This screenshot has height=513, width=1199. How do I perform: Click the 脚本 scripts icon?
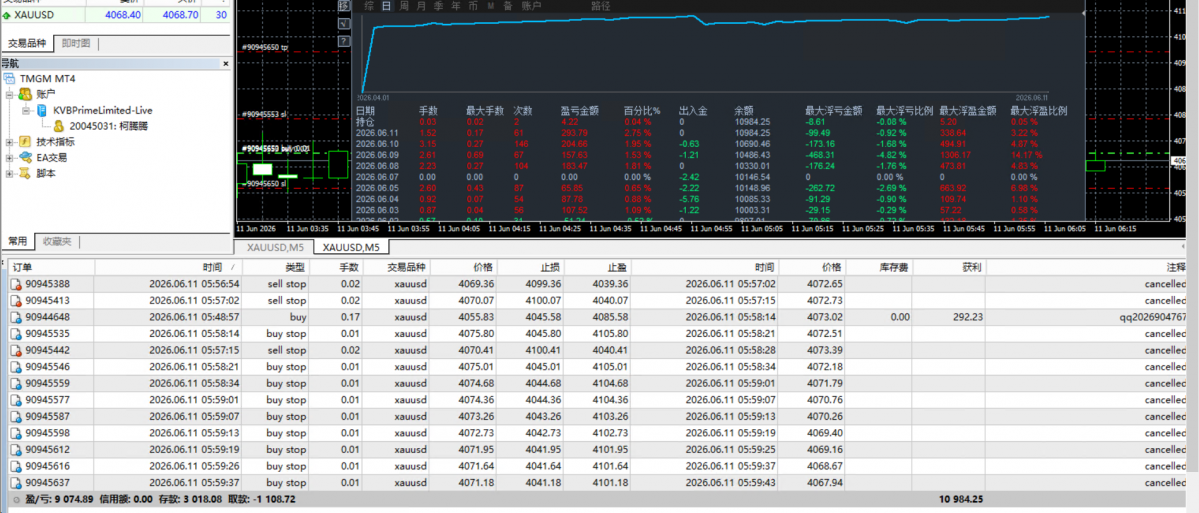point(24,174)
